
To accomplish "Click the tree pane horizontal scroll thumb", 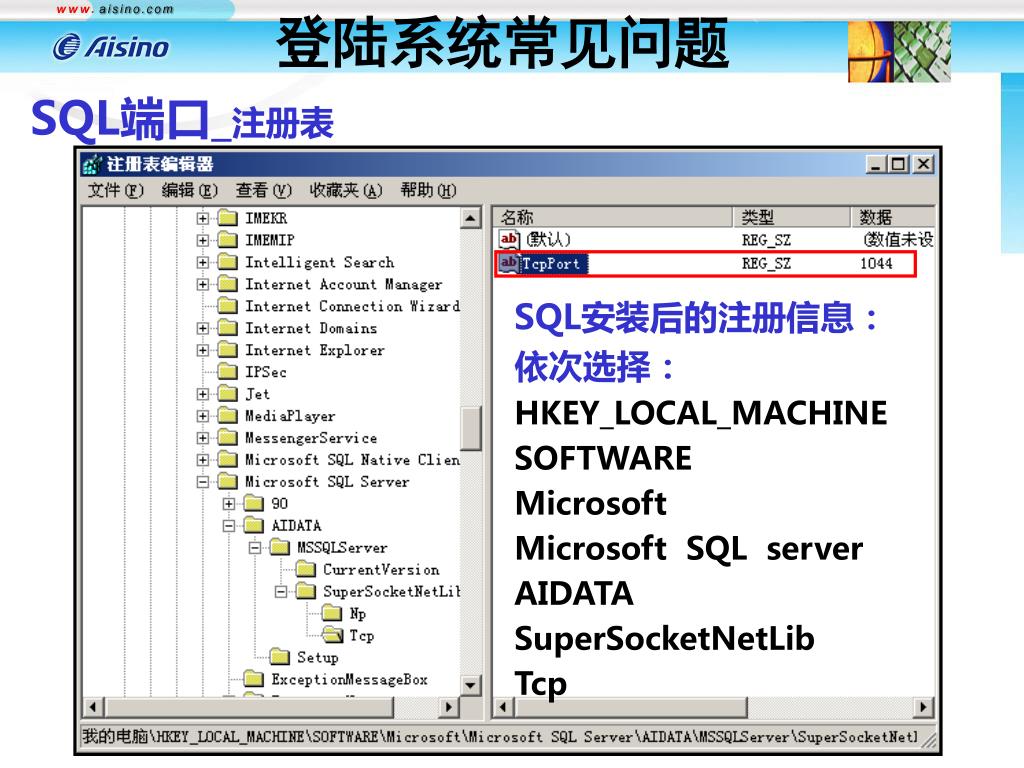I will click(250, 707).
